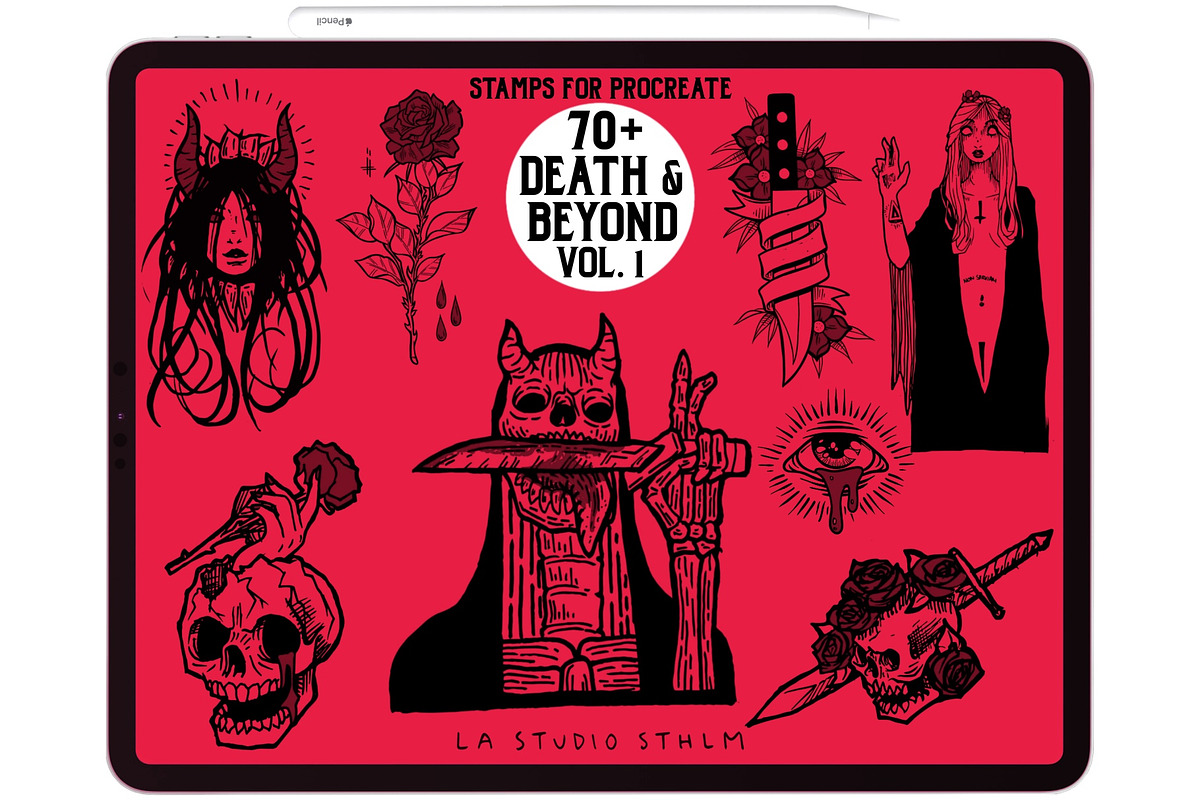Click the white "70+ Death & Beyond Vol. 1" badge
Screen dimensions: 1200x800
(x=600, y=199)
